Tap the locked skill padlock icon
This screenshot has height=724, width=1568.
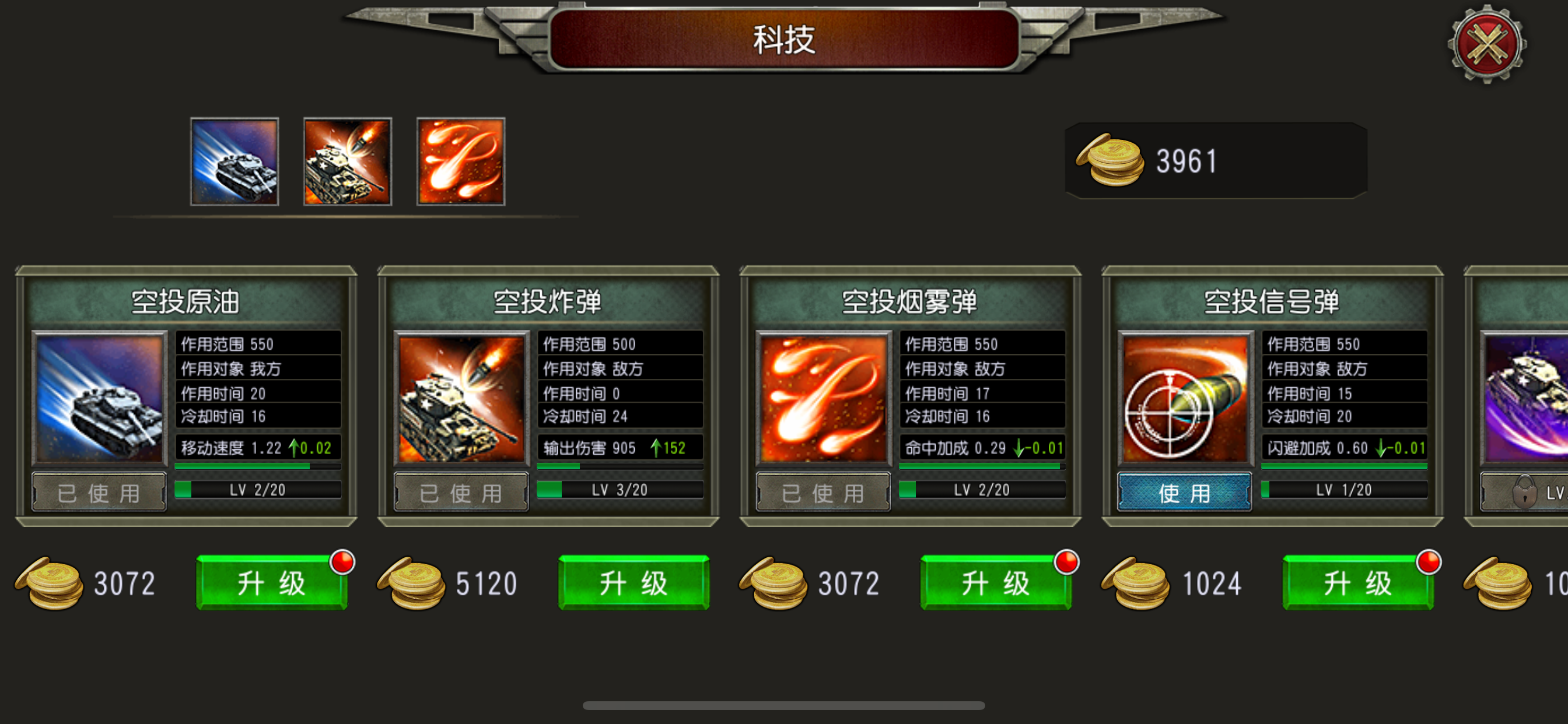click(1525, 491)
